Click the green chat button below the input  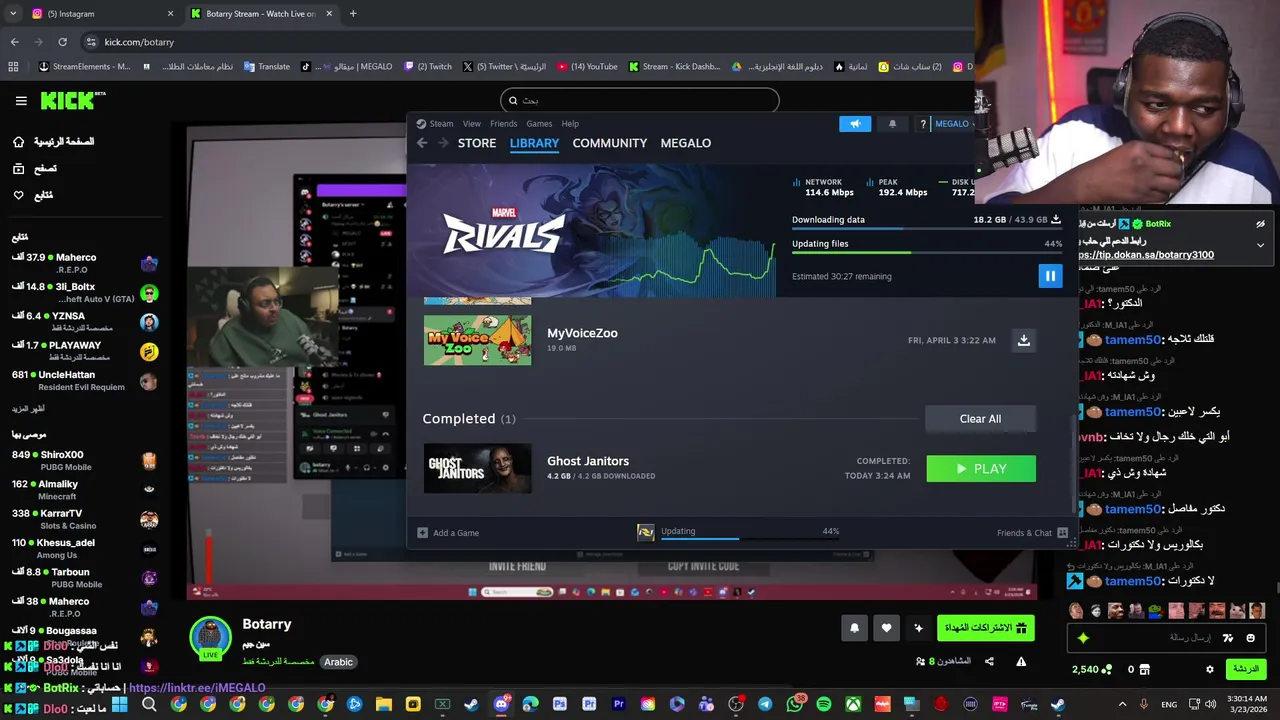click(x=1246, y=669)
